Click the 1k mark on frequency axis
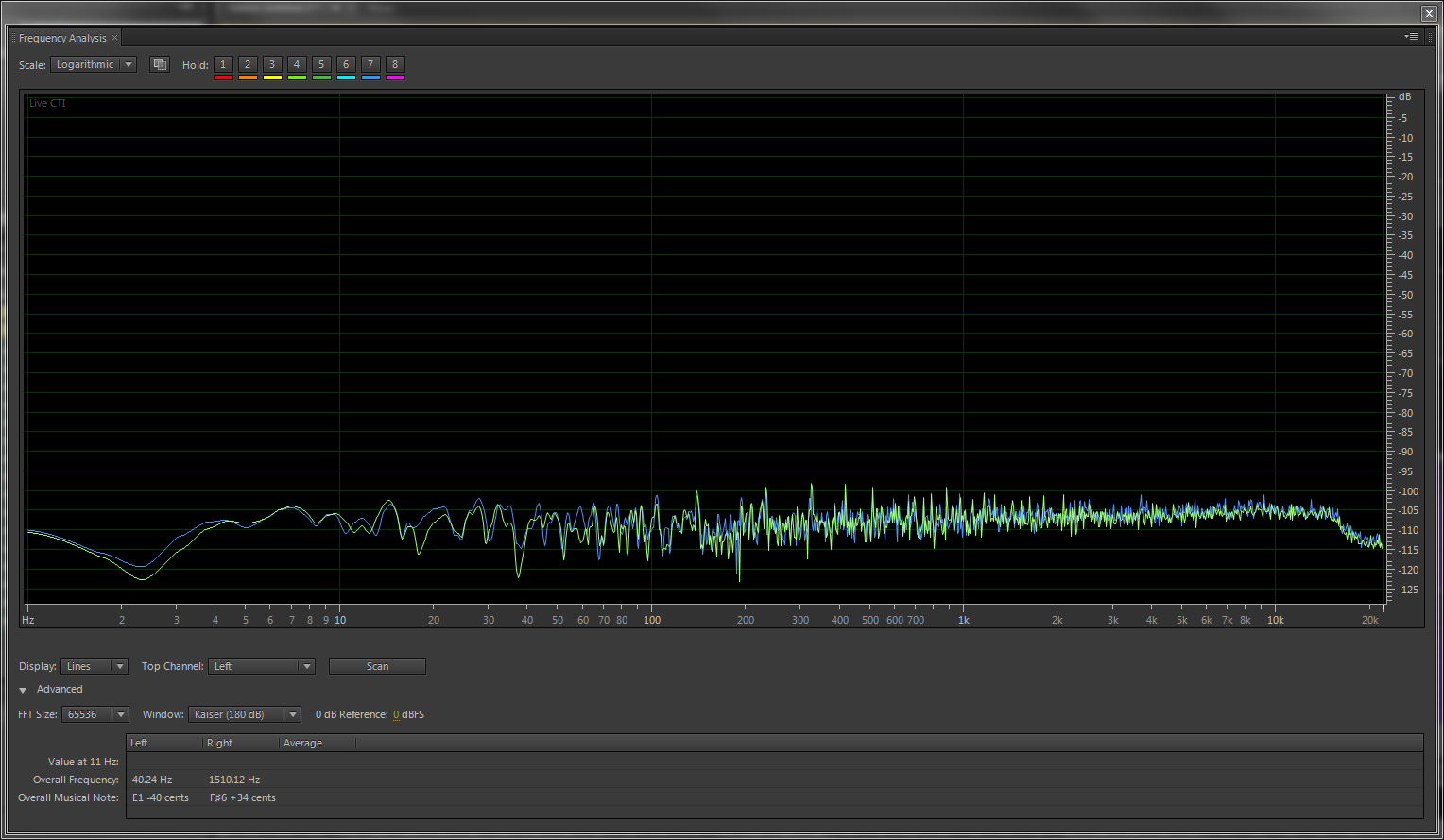Viewport: 1444px width, 840px height. click(964, 620)
